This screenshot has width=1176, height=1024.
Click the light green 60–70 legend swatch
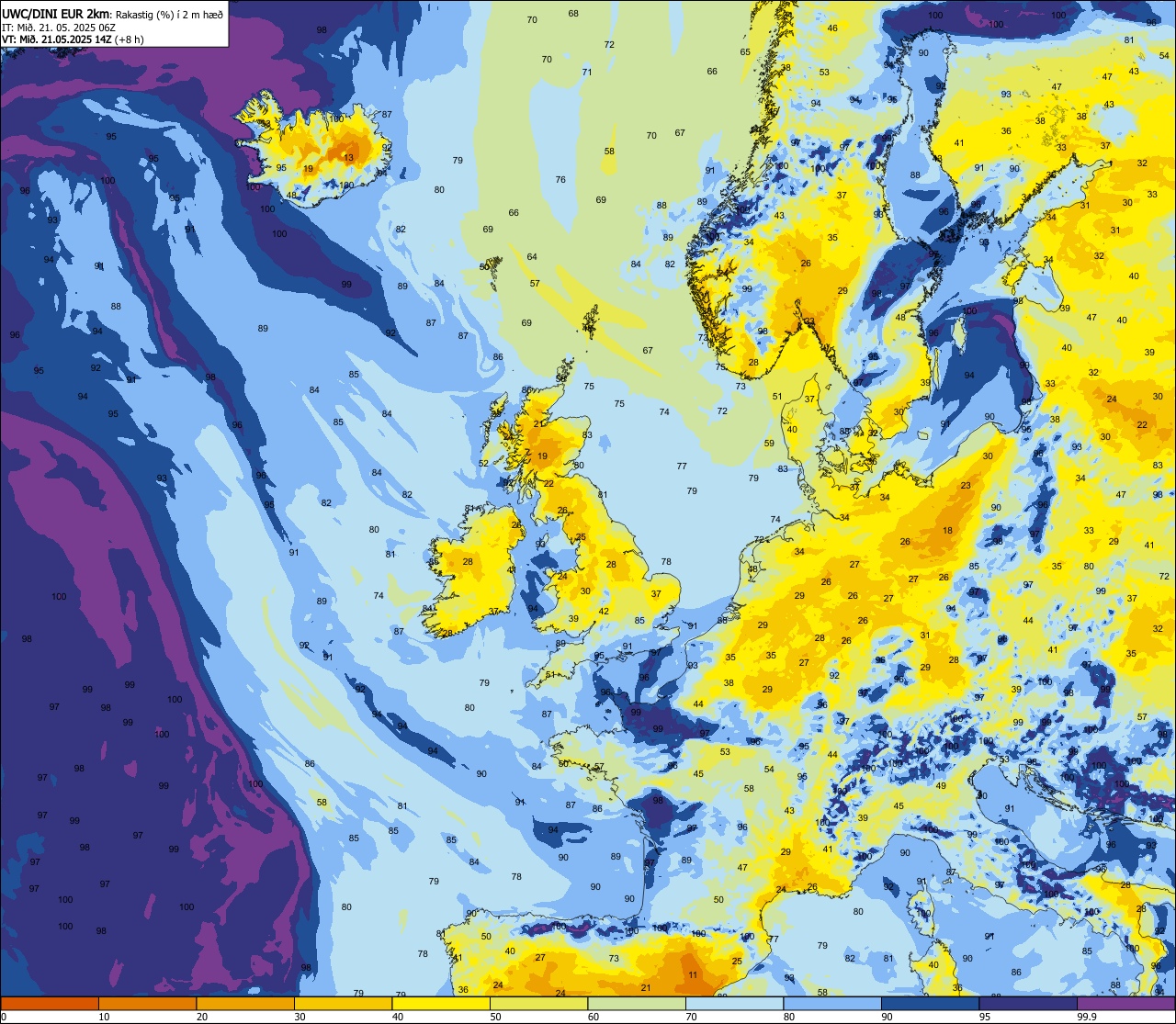[x=637, y=1003]
